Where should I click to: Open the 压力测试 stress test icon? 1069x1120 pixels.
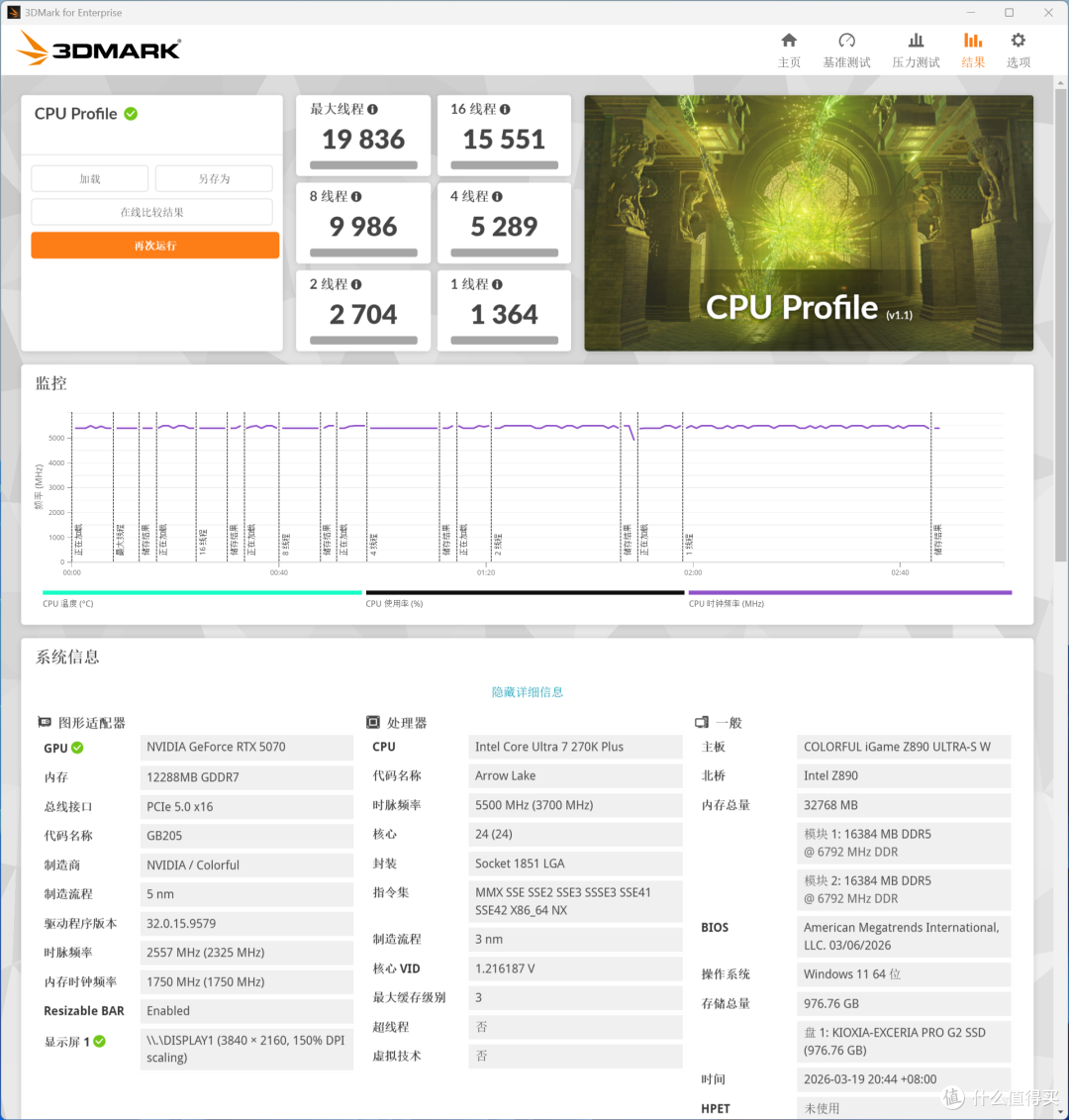(916, 40)
